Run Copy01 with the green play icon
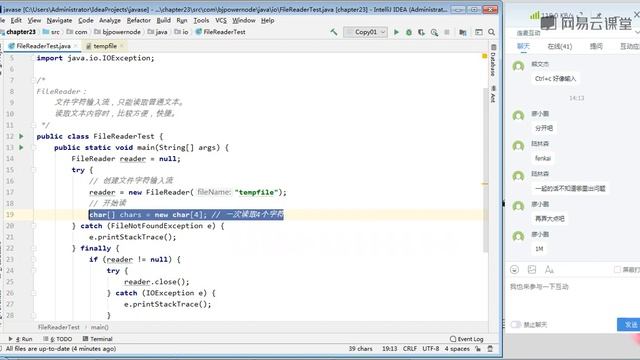Image resolution: width=640 pixels, height=360 pixels. click(396, 32)
